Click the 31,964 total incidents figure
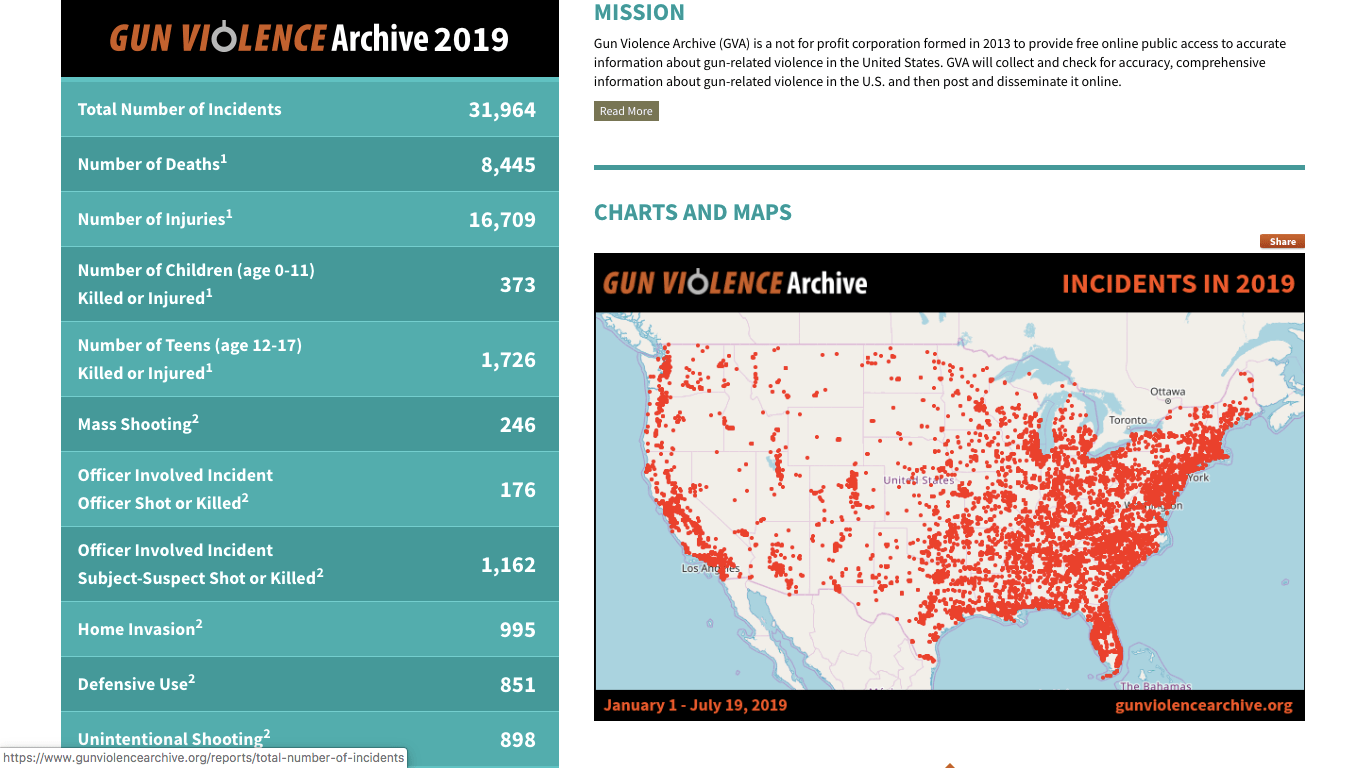1366x768 pixels. 502,110
